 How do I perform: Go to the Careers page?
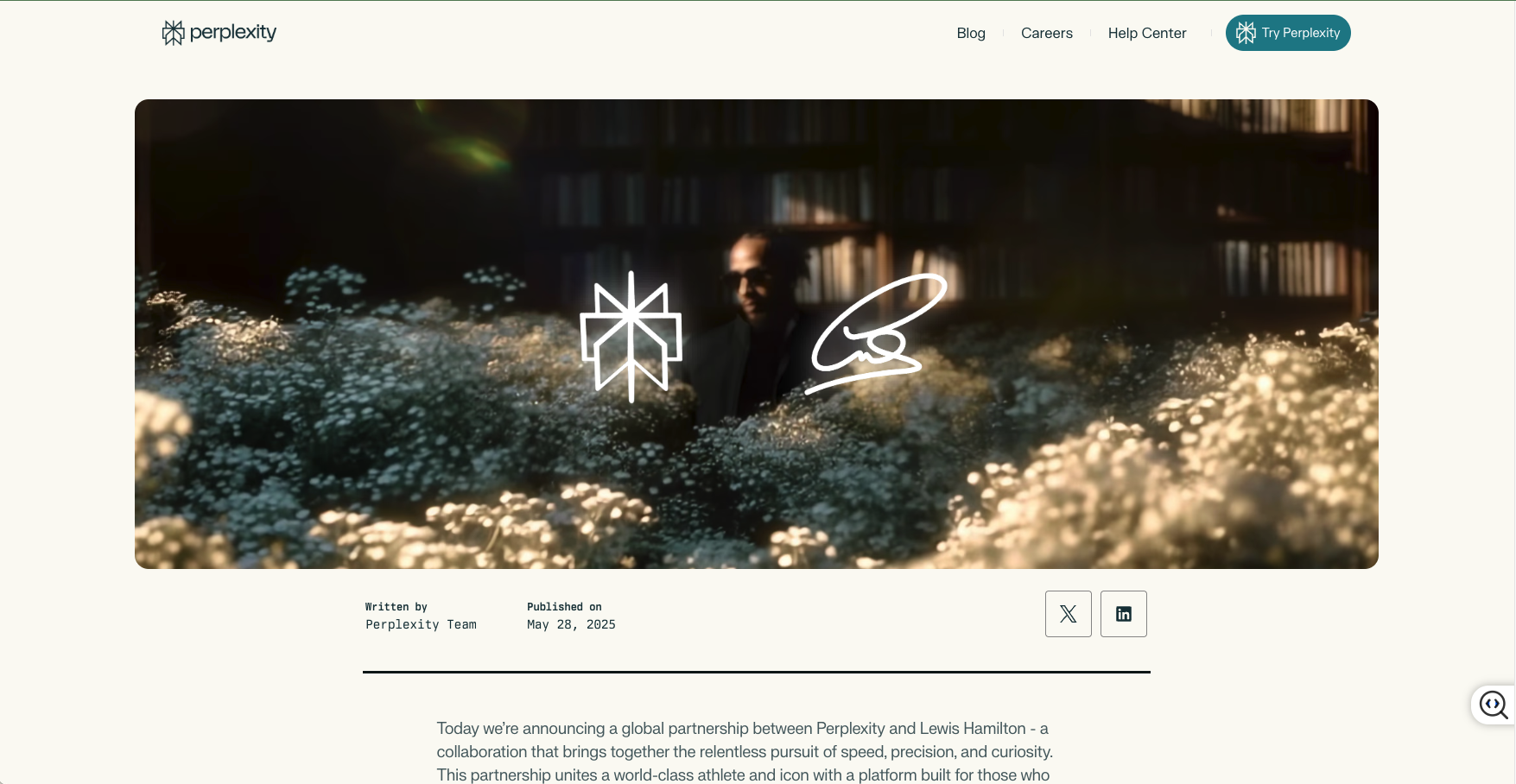(1046, 33)
